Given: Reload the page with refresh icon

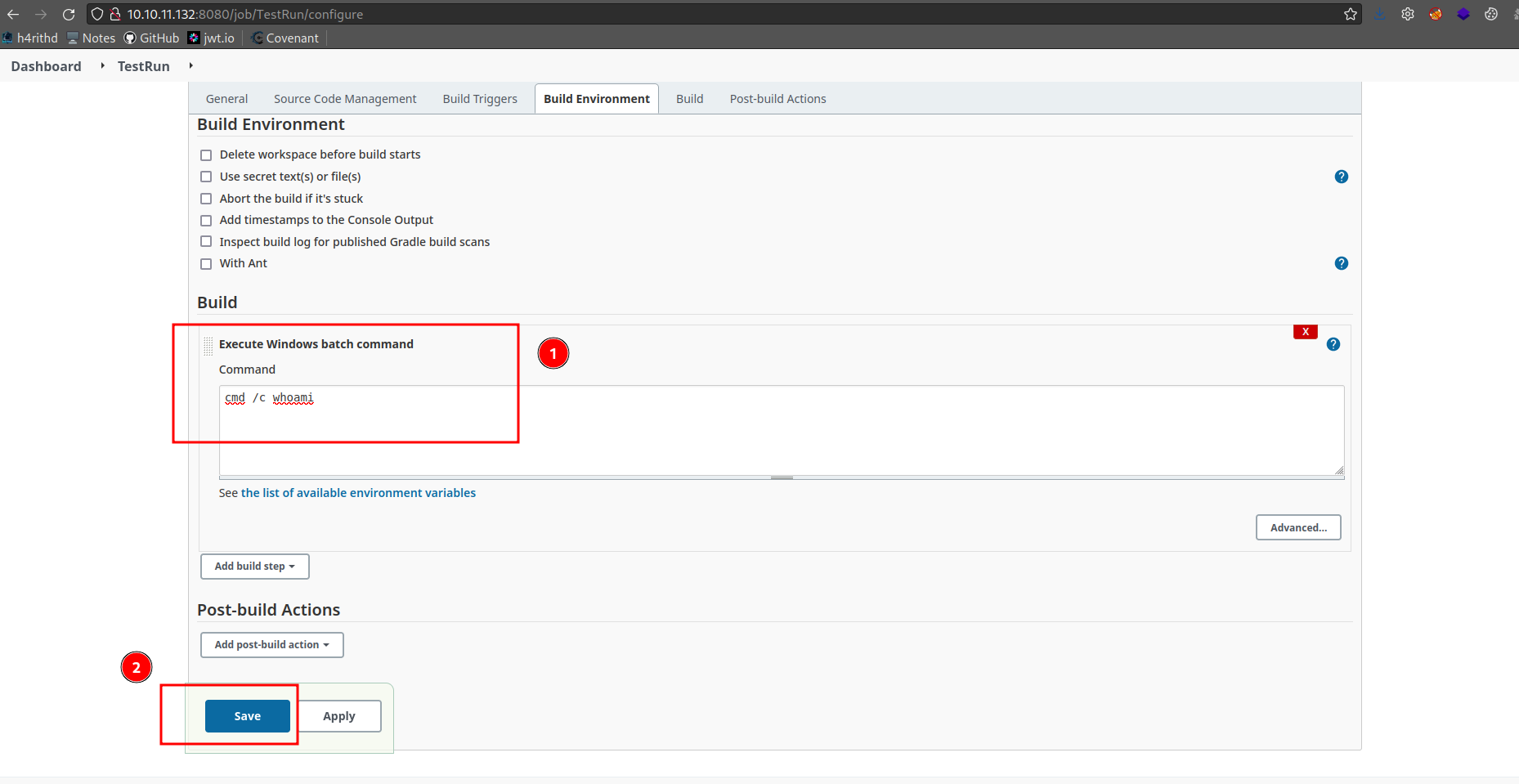Looking at the screenshot, I should pyautogui.click(x=69, y=14).
